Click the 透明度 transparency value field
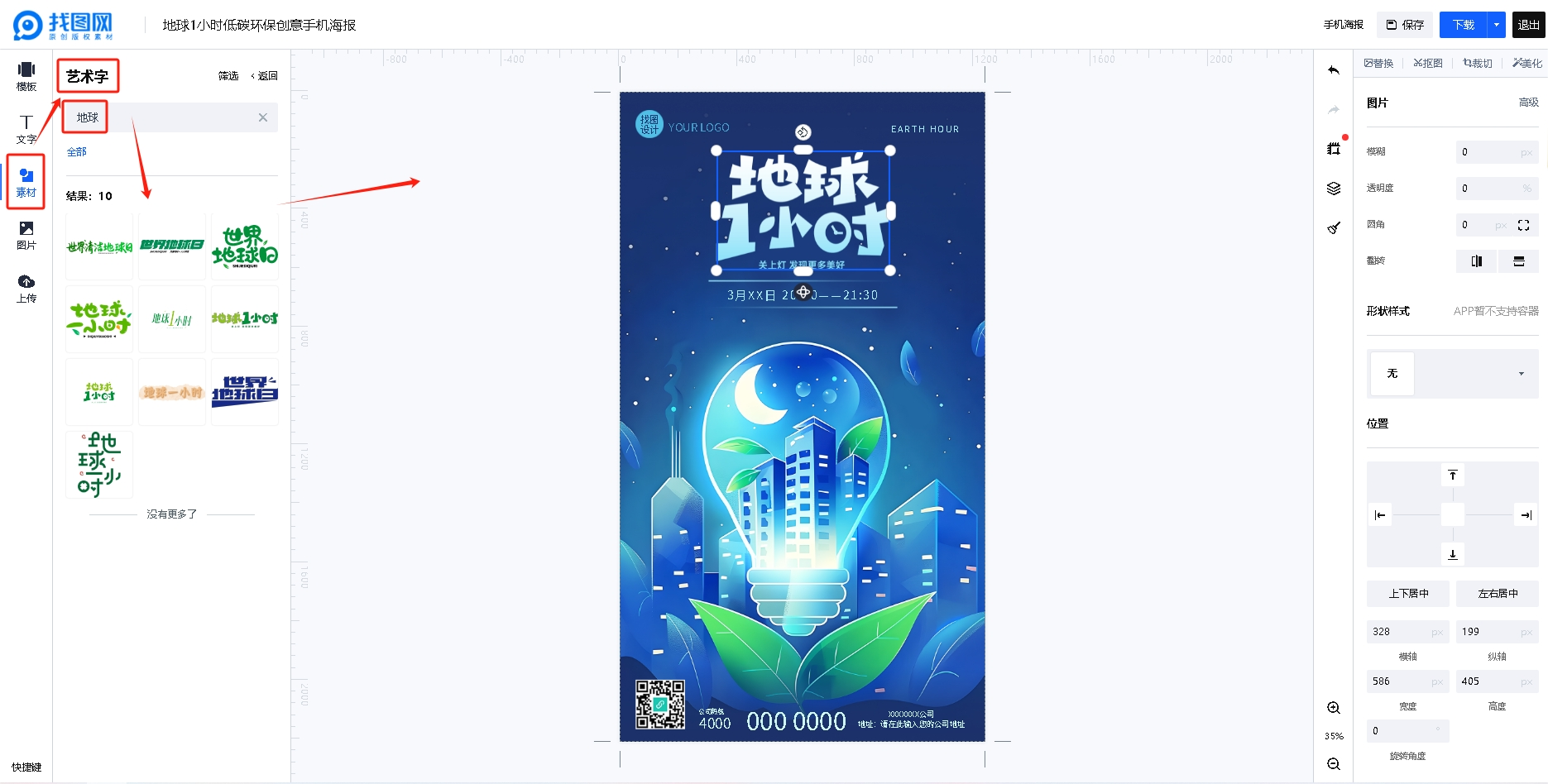 [x=1498, y=189]
